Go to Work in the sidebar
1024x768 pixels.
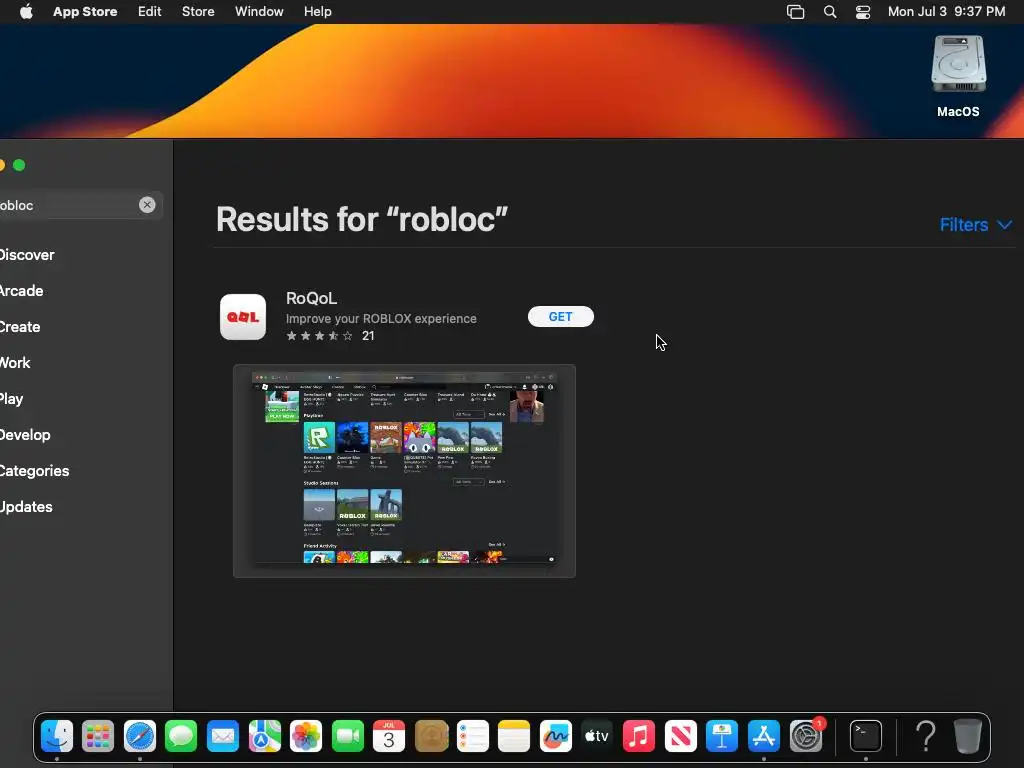15,362
